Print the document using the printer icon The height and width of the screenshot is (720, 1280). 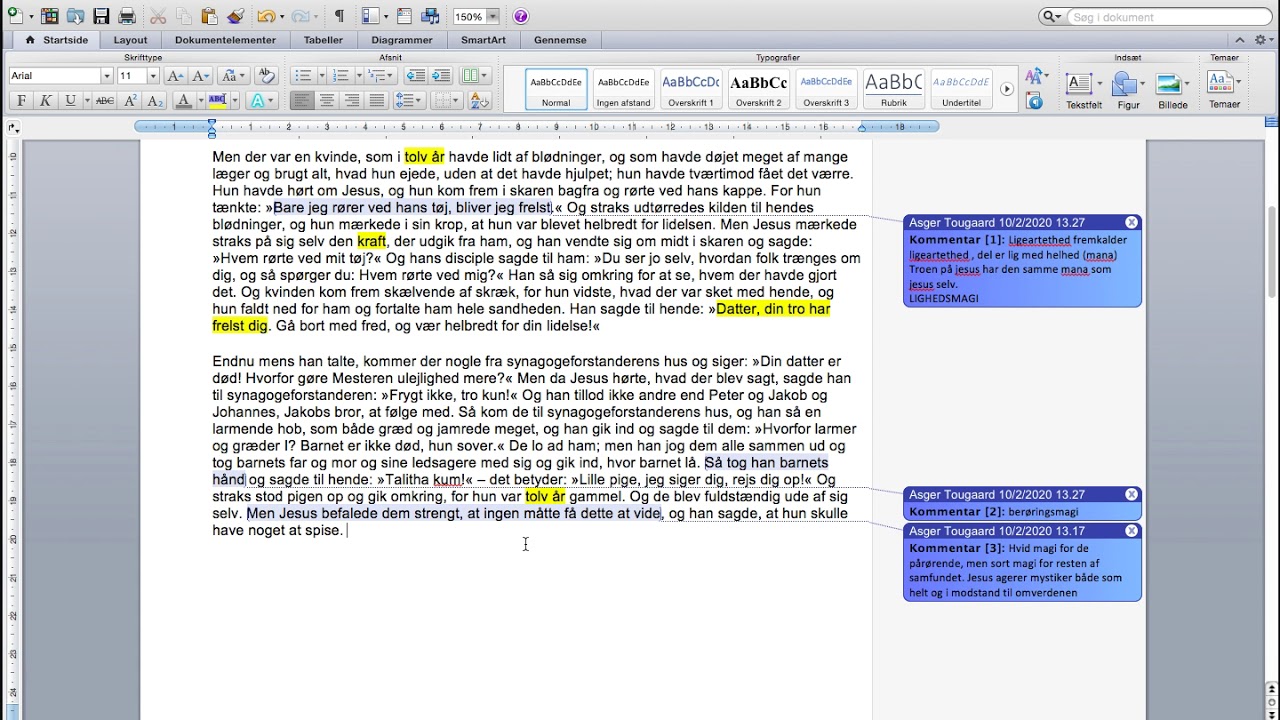tap(127, 16)
